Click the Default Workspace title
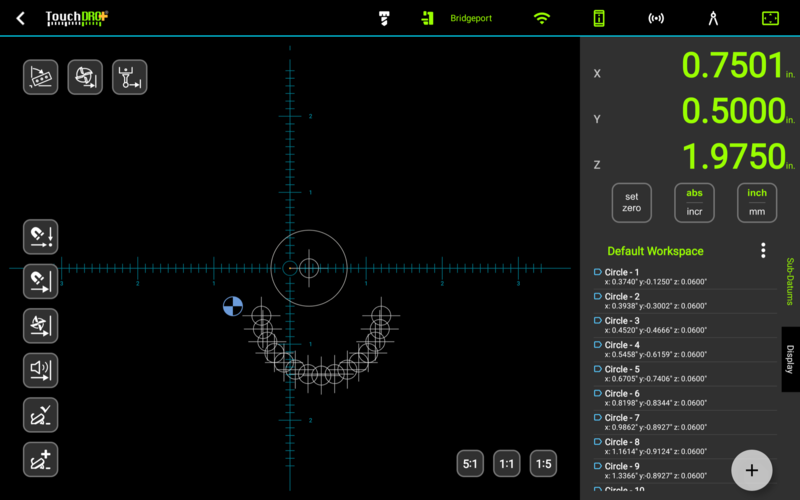The width and height of the screenshot is (800, 500). 655,251
